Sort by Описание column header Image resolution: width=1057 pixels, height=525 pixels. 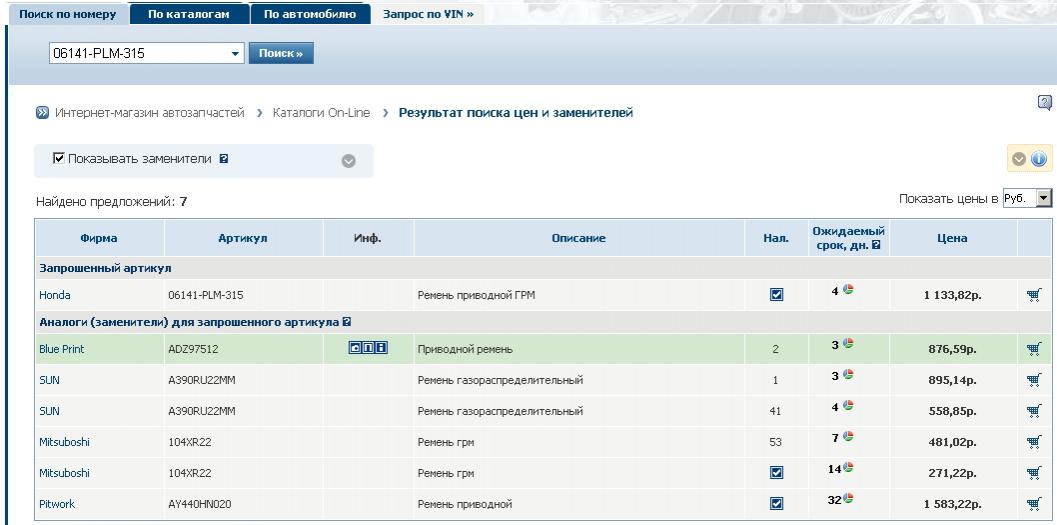coord(578,238)
